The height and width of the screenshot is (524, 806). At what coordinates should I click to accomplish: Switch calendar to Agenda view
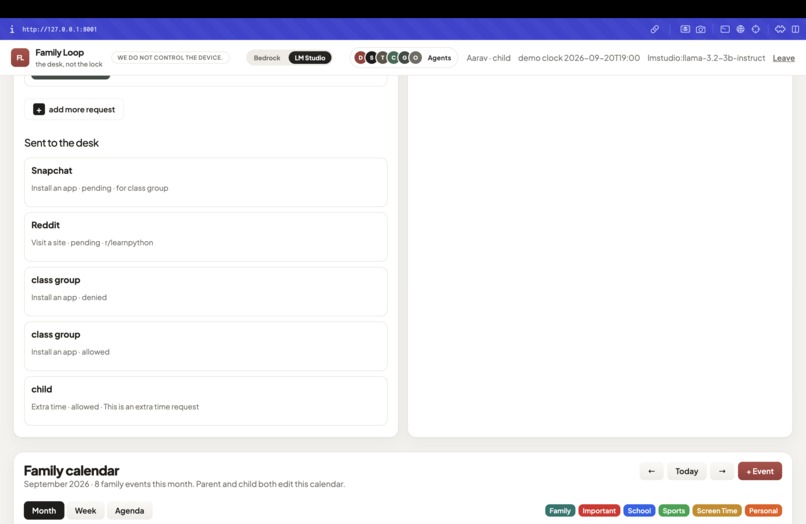pyautogui.click(x=130, y=511)
